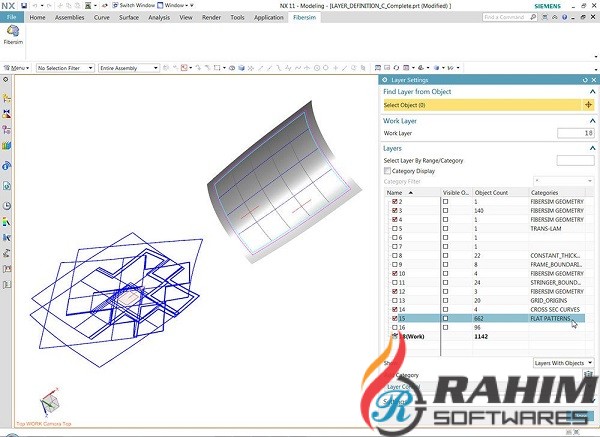The height and width of the screenshot is (437, 600).
Task: Open the Entire Assembly scope dropdown
Action: click(129, 68)
